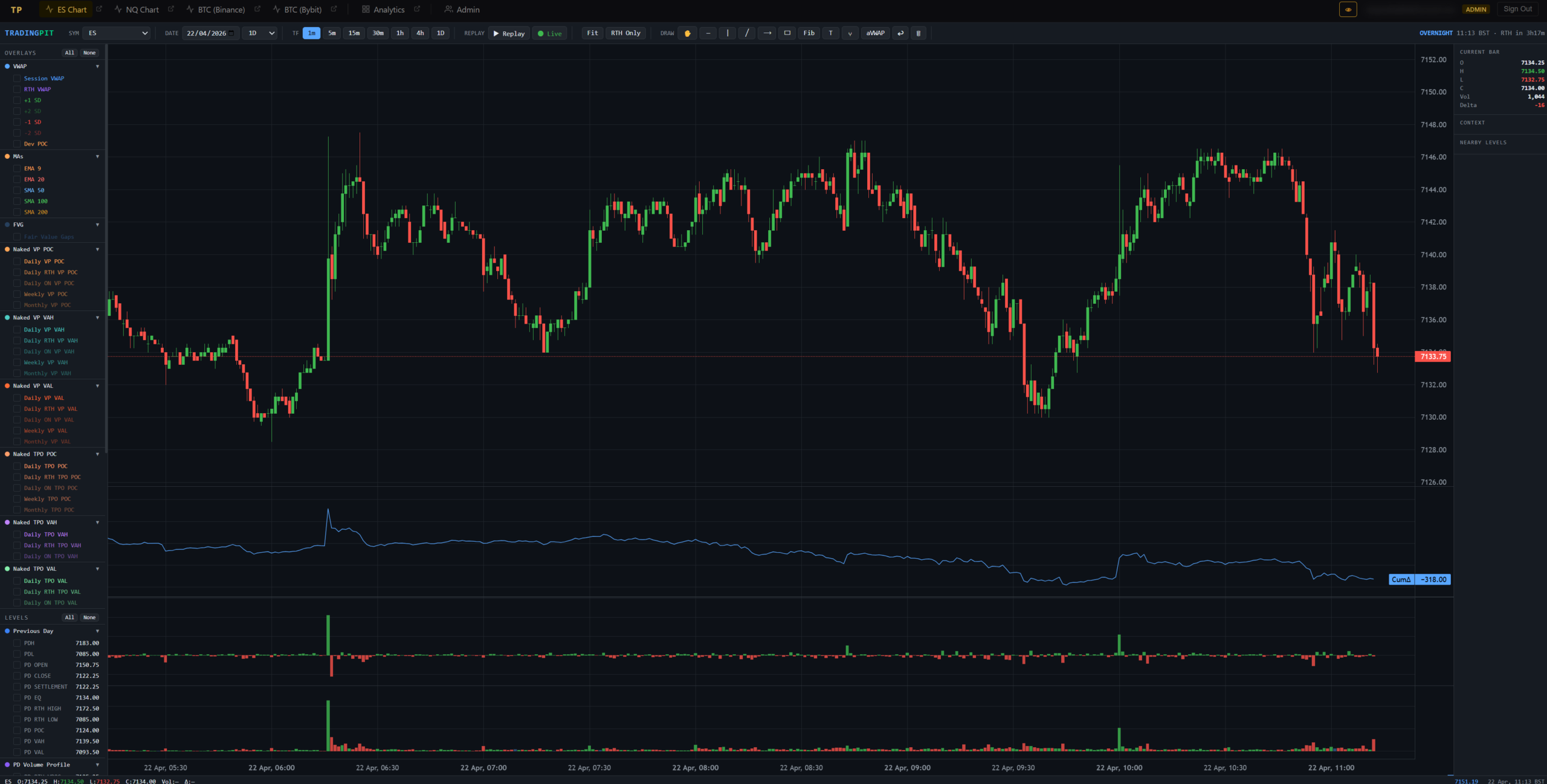Check the SMA 200 moving average

pyautogui.click(x=18, y=212)
